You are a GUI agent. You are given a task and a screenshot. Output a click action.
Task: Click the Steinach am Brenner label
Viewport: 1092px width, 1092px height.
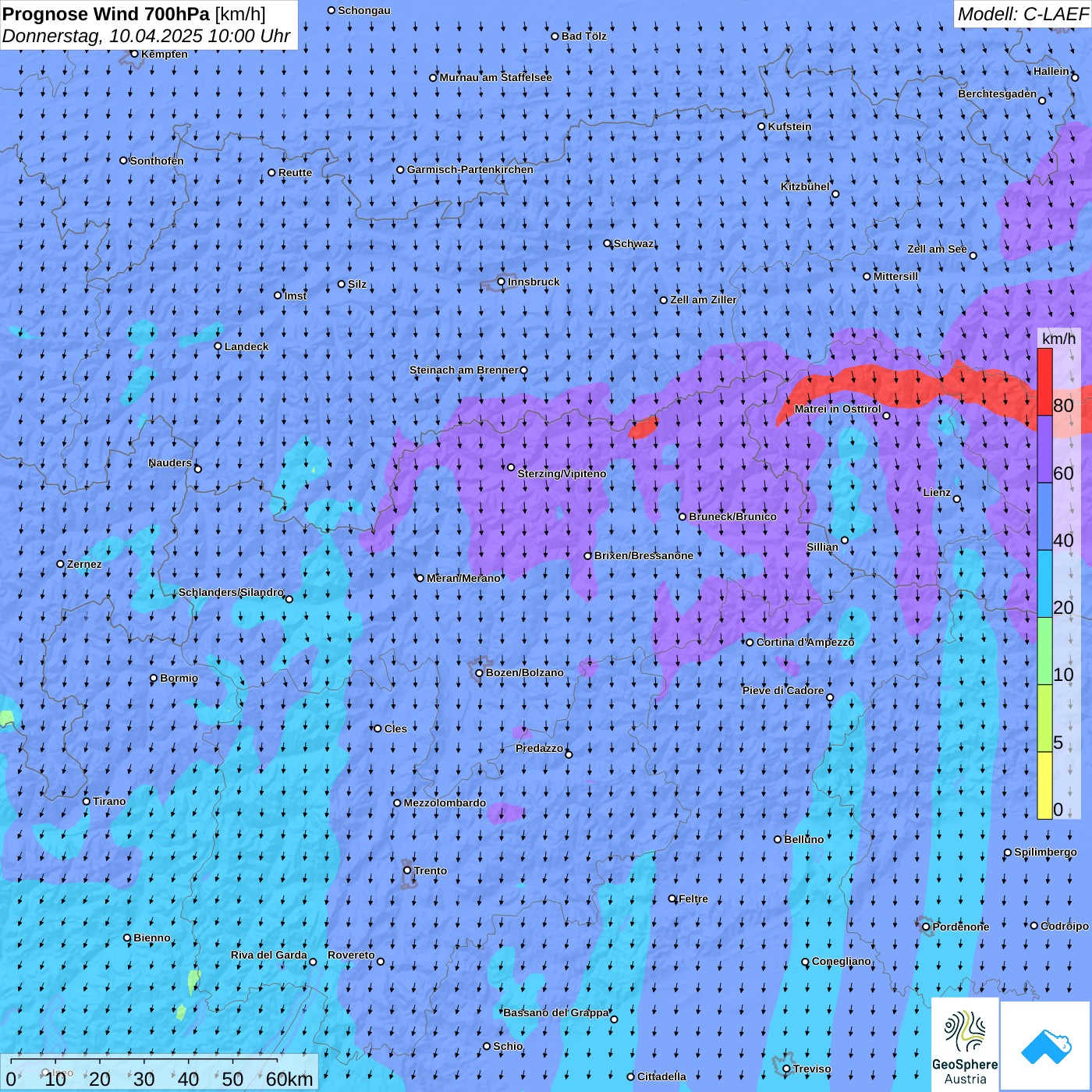(463, 370)
